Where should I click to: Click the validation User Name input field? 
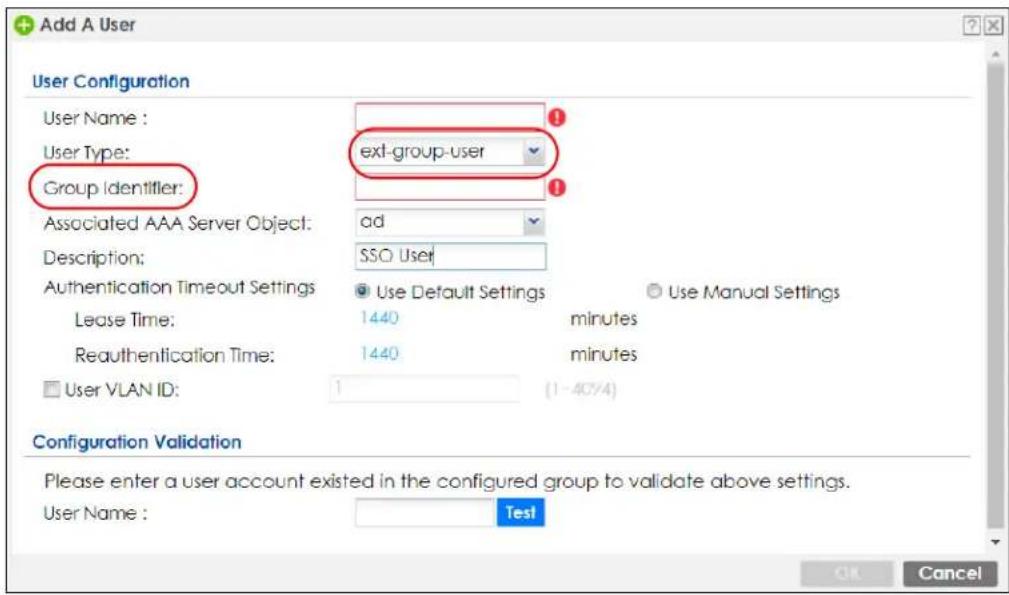click(425, 513)
